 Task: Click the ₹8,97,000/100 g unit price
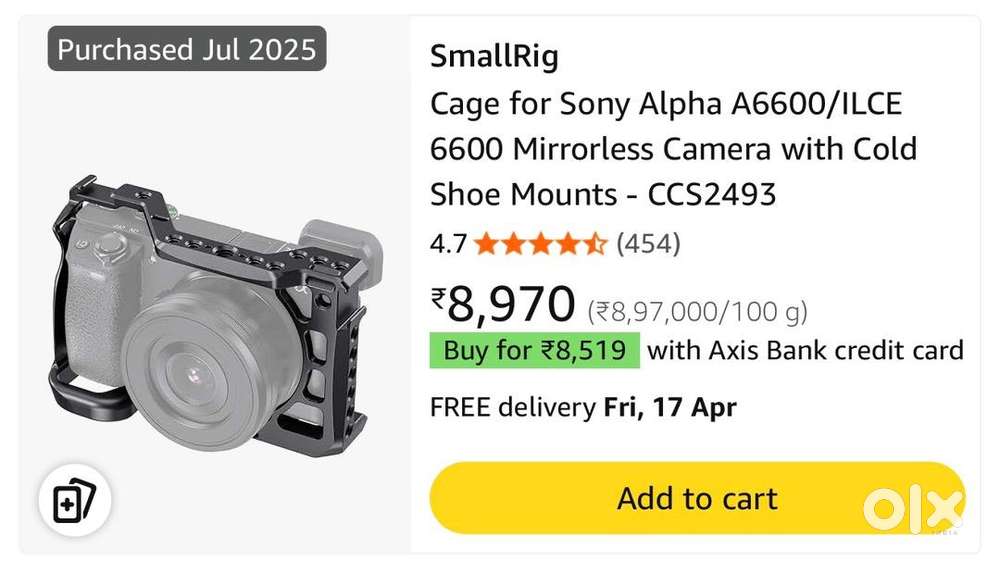click(697, 312)
